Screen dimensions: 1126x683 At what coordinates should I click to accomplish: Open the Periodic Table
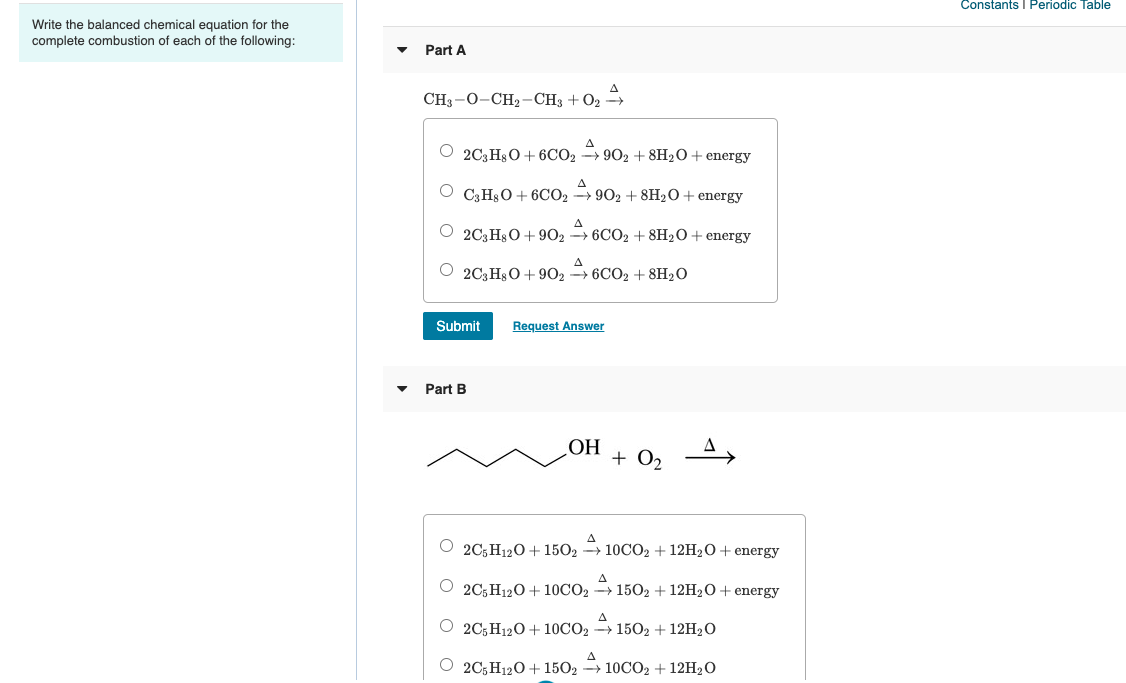click(1070, 5)
